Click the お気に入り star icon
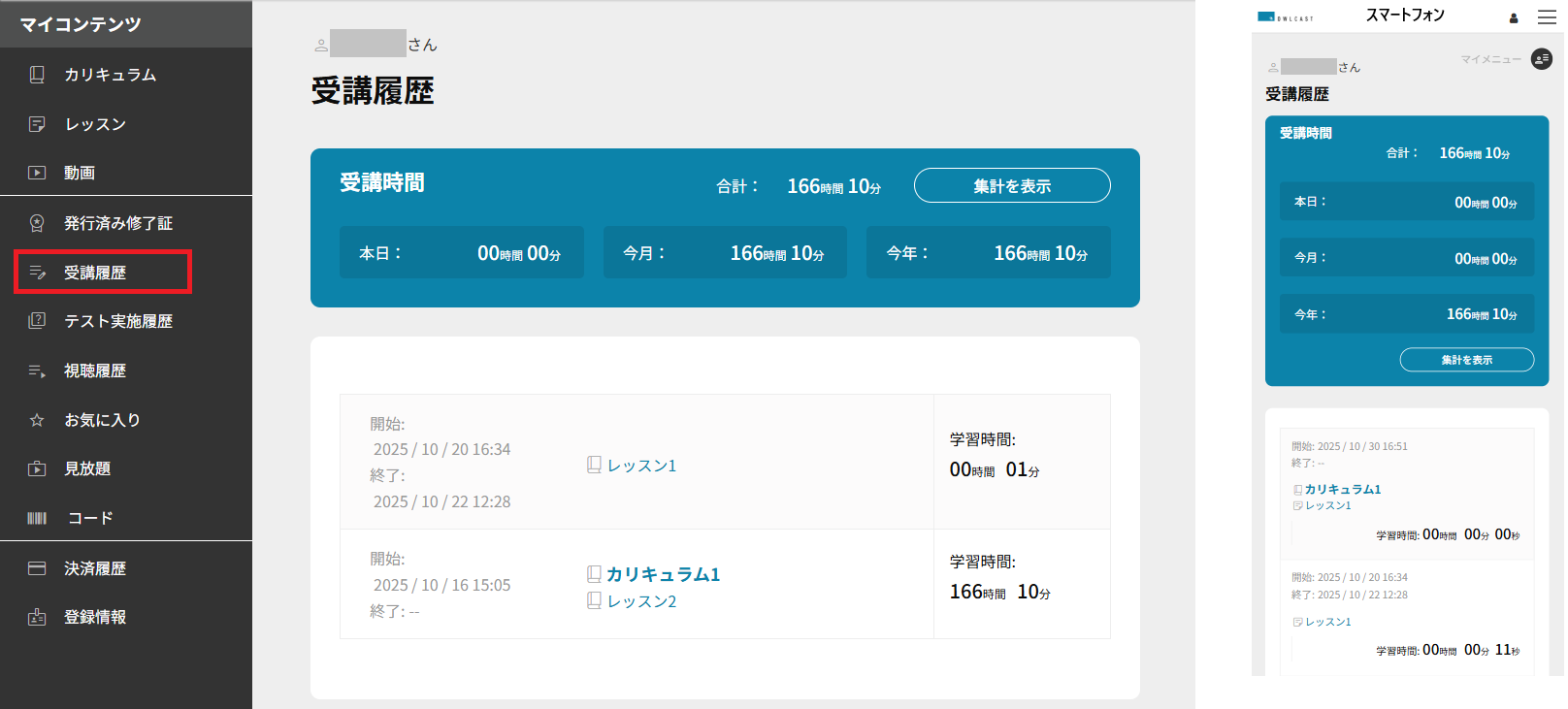Viewport: 1568px width, 709px height. (x=37, y=420)
